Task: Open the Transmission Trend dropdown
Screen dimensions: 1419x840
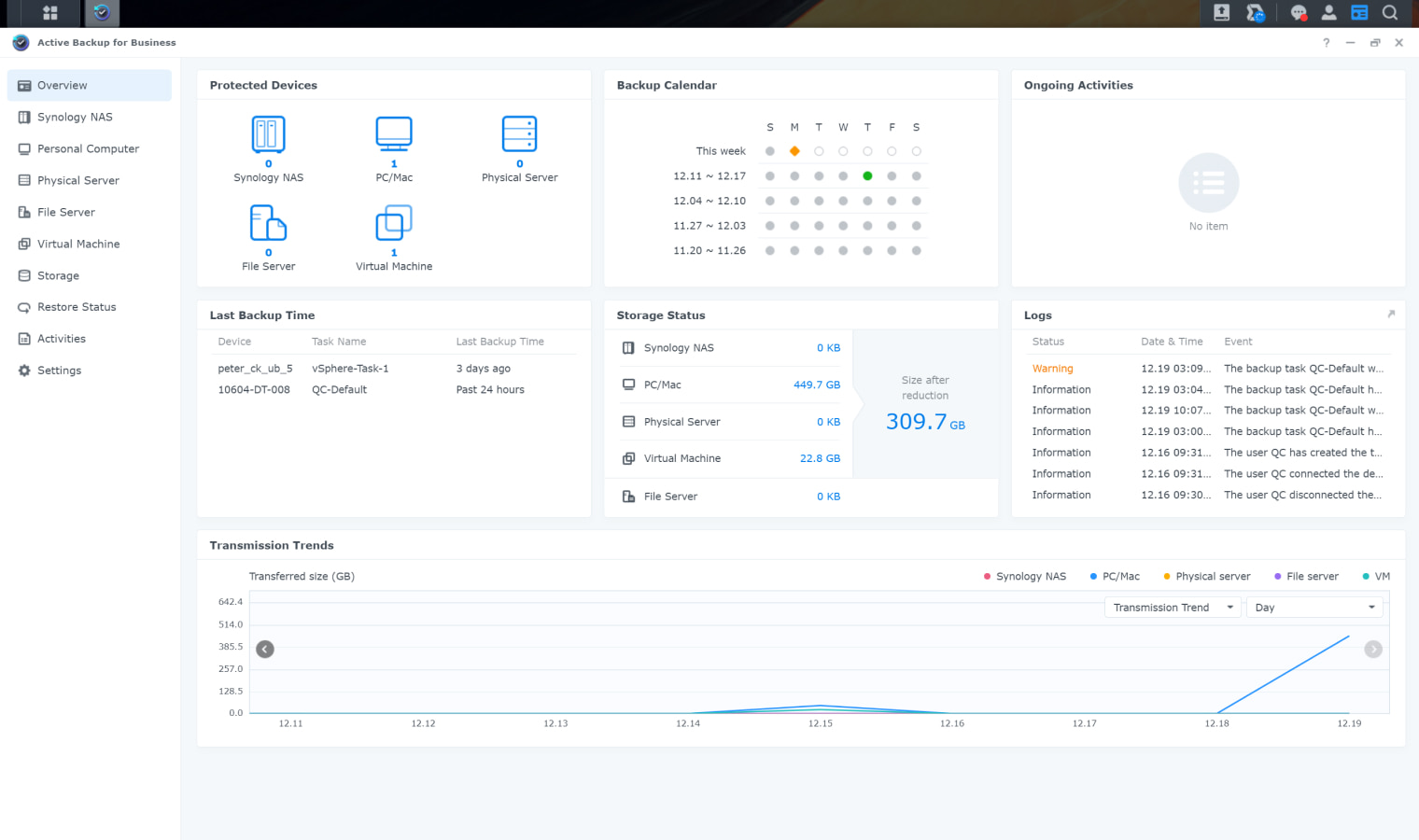Action: (1173, 607)
